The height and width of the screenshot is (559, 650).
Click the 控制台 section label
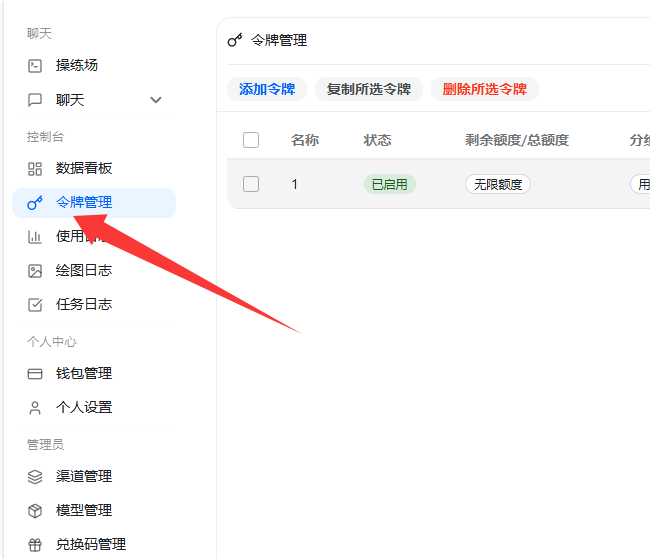46,137
